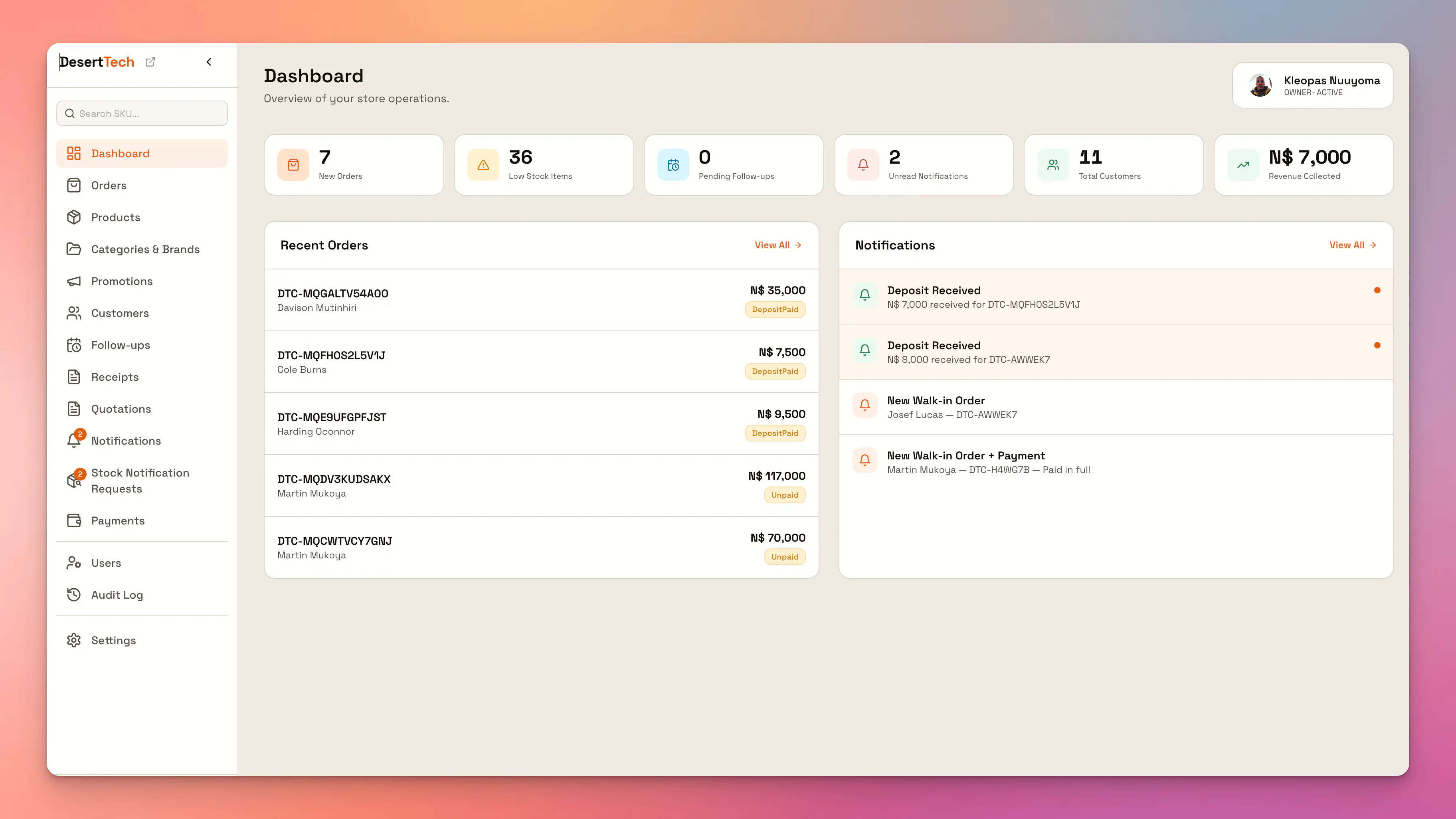The width and height of the screenshot is (1456, 819).
Task: Open Settings from the sidebar
Action: tap(142, 640)
